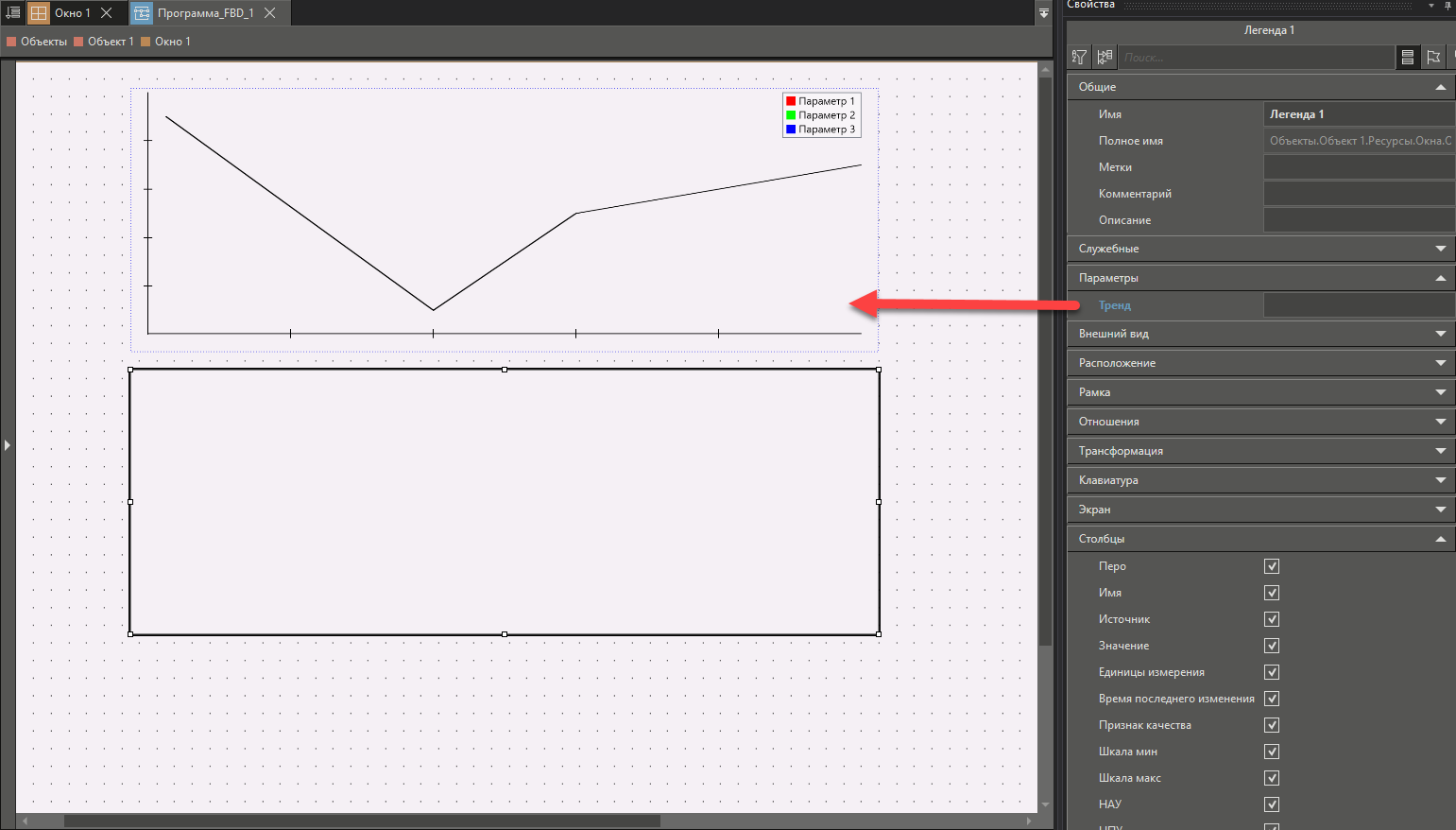Click the tabs overflow arrow above the canvas
The width and height of the screenshot is (1456, 830).
pyautogui.click(x=1043, y=12)
